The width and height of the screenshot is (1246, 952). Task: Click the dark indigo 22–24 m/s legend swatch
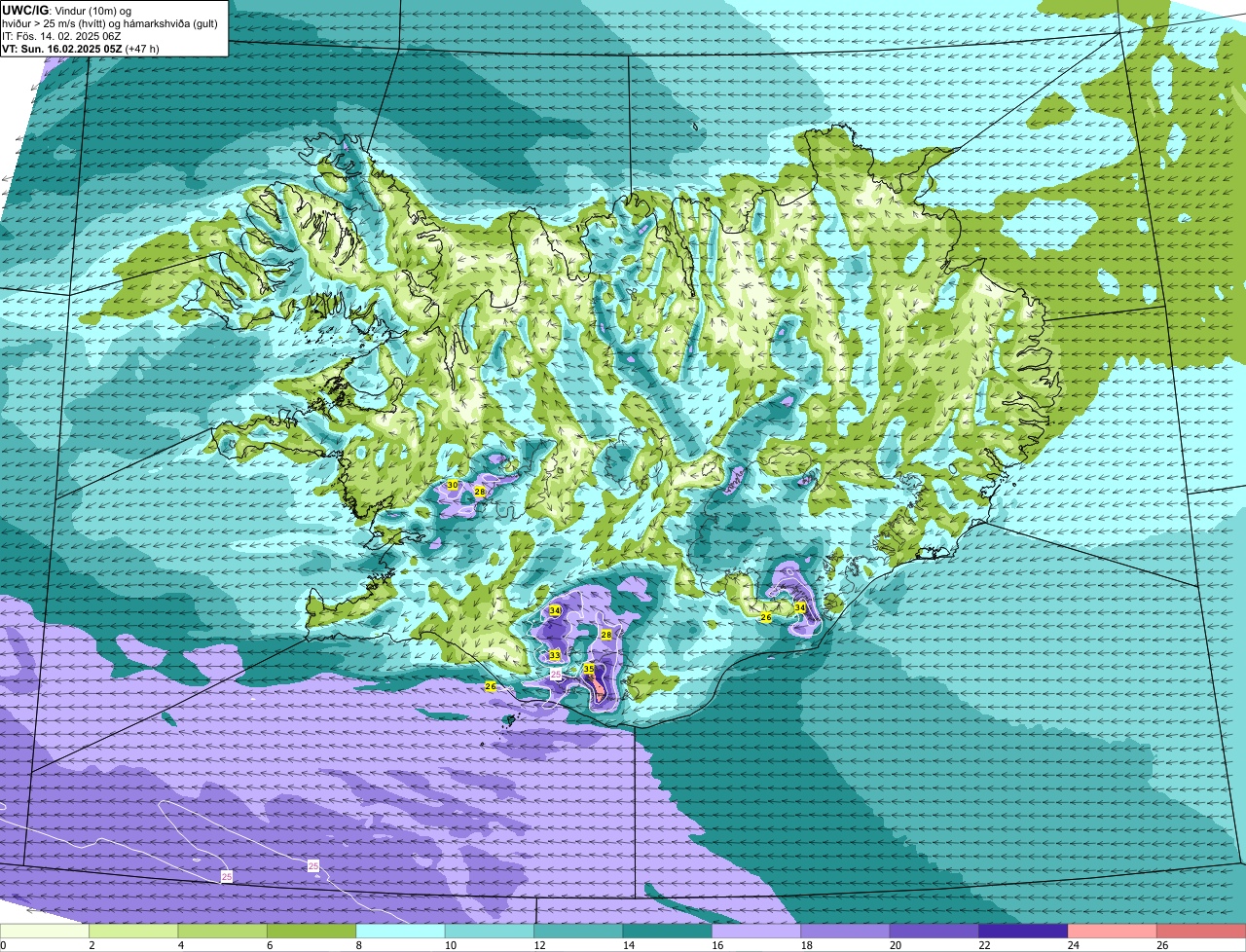(x=1023, y=931)
